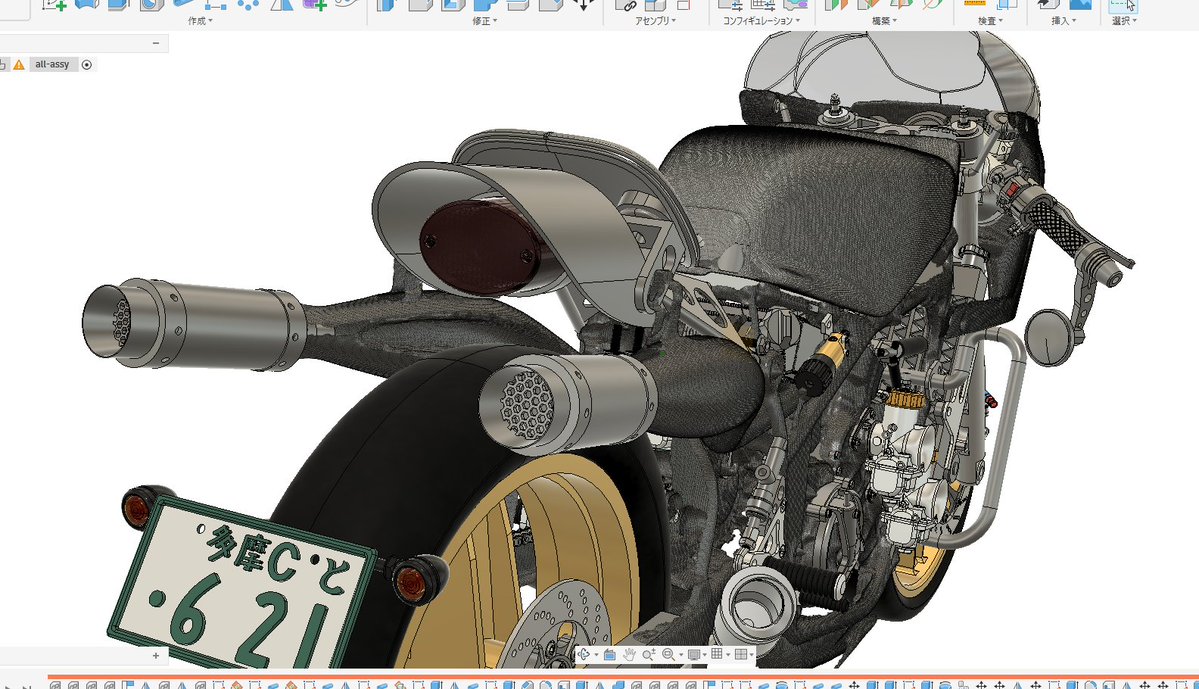
Task: Open the Viewports layout icon
Action: [741, 655]
